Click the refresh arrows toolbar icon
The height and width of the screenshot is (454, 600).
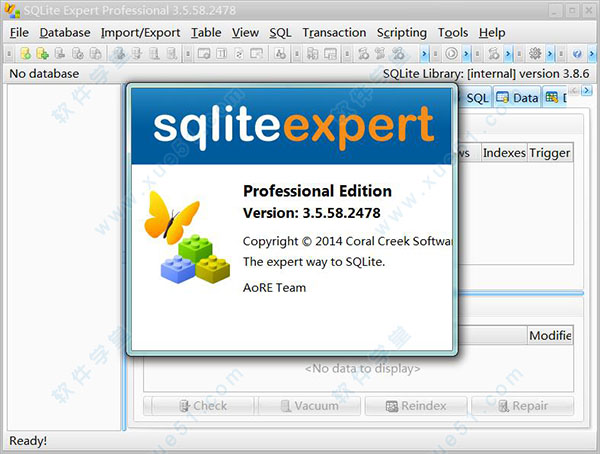tap(239, 54)
